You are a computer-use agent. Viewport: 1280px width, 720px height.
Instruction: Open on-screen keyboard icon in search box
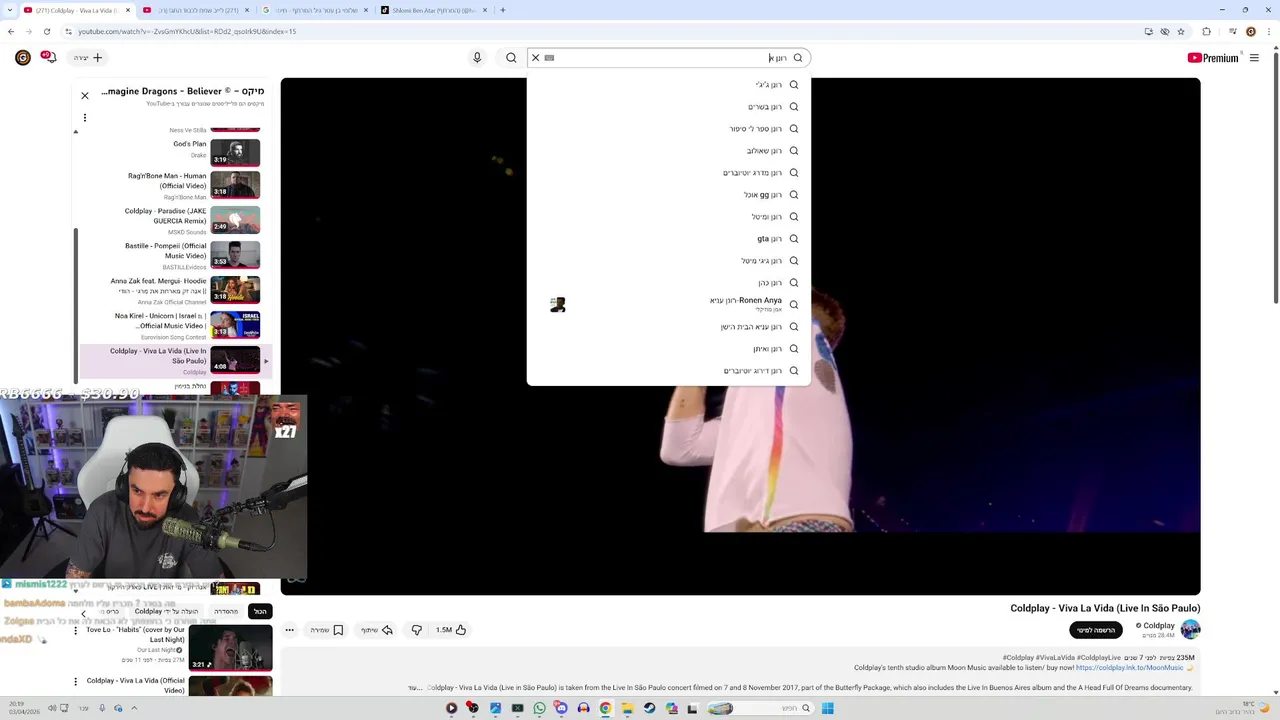click(x=549, y=58)
